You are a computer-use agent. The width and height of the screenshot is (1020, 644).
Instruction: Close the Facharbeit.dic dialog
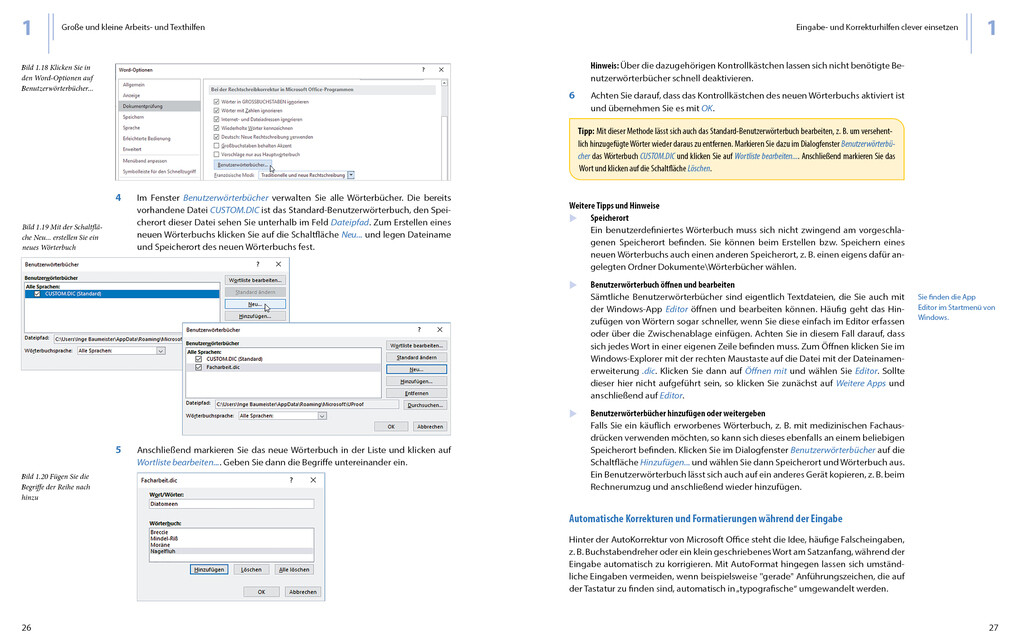(313, 480)
